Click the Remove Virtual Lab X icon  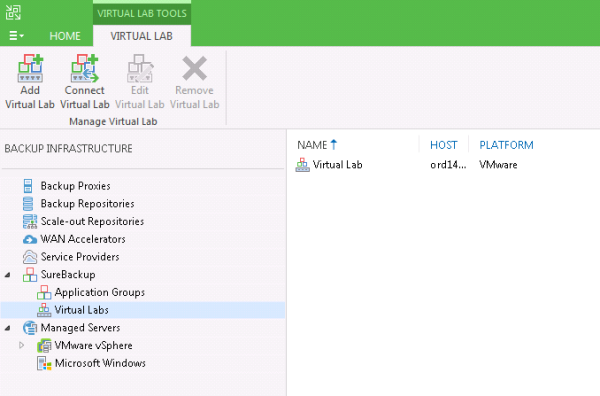click(195, 68)
